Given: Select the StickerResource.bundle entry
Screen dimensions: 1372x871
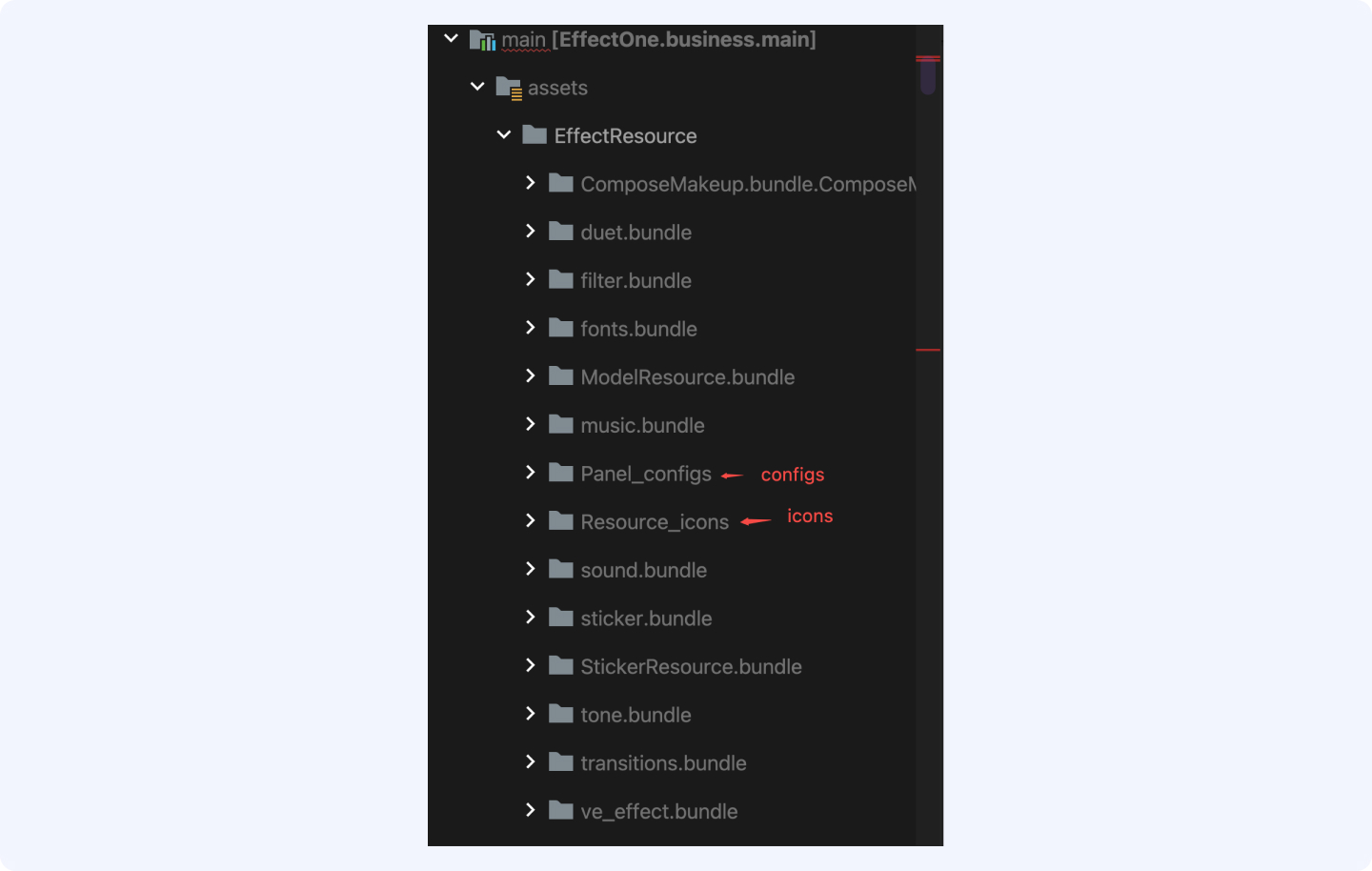Looking at the screenshot, I should pos(691,667).
